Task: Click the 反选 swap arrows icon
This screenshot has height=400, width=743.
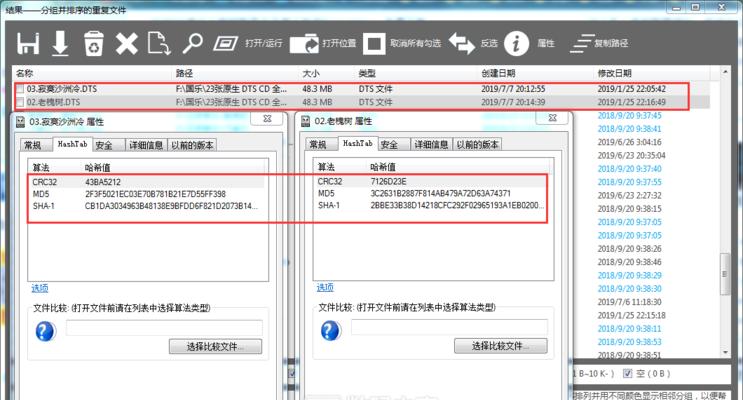Action: 462,44
